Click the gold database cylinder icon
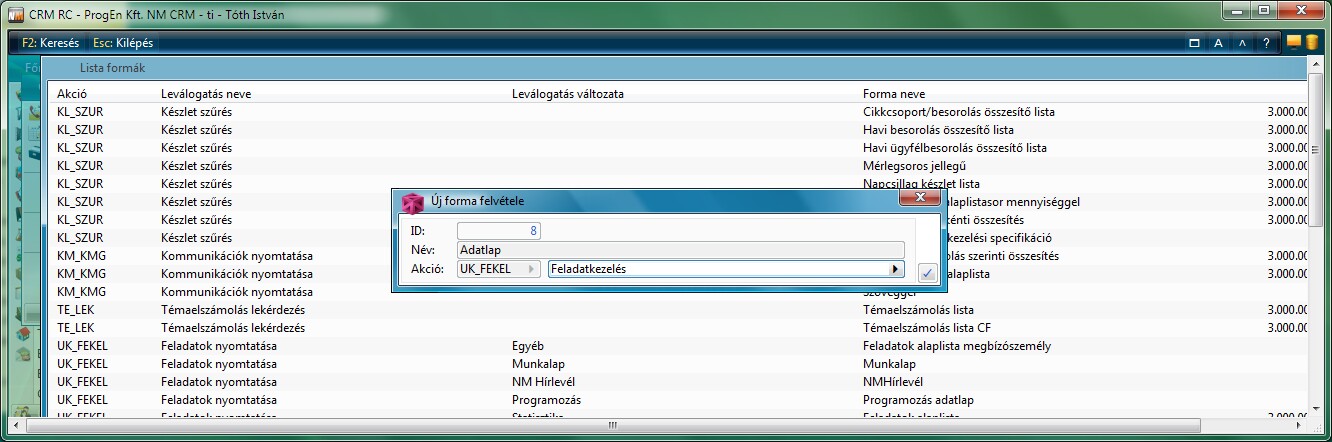1332x442 pixels. [1311, 42]
